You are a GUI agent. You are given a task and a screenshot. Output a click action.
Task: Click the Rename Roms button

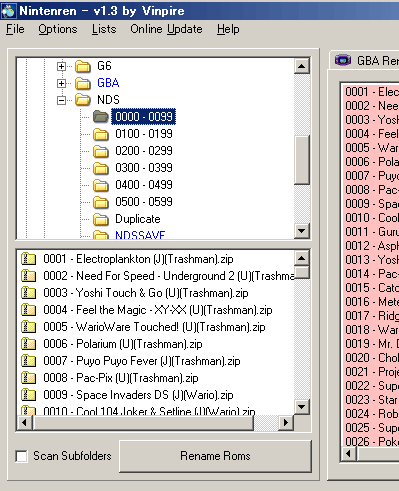point(215,456)
